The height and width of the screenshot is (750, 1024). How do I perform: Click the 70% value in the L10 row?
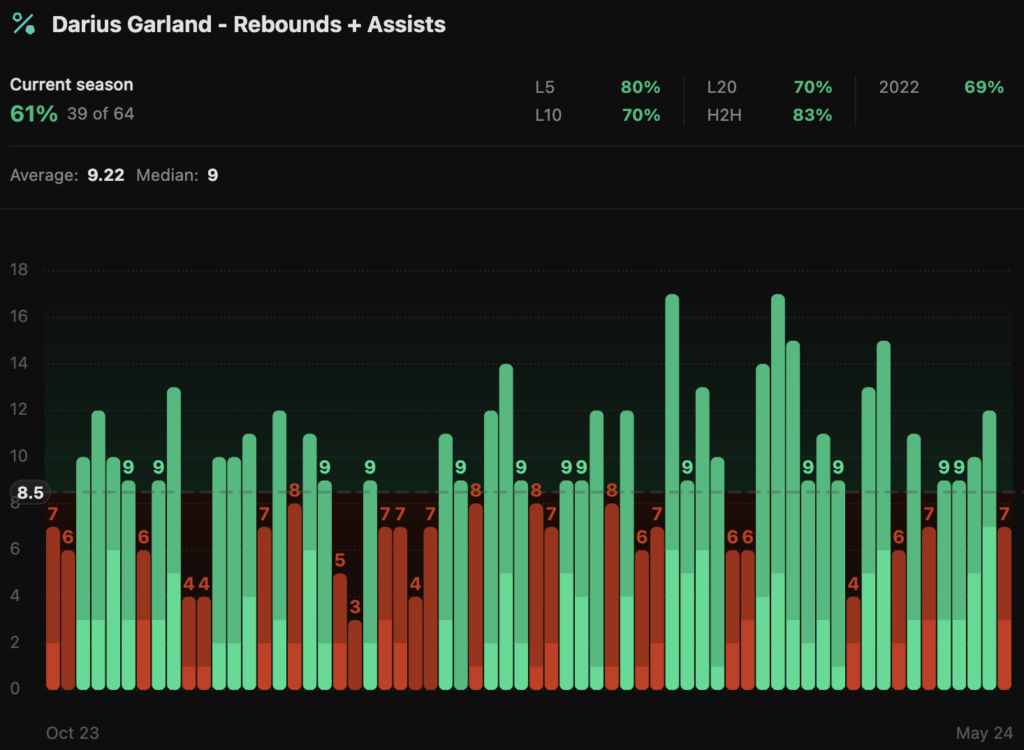point(640,115)
